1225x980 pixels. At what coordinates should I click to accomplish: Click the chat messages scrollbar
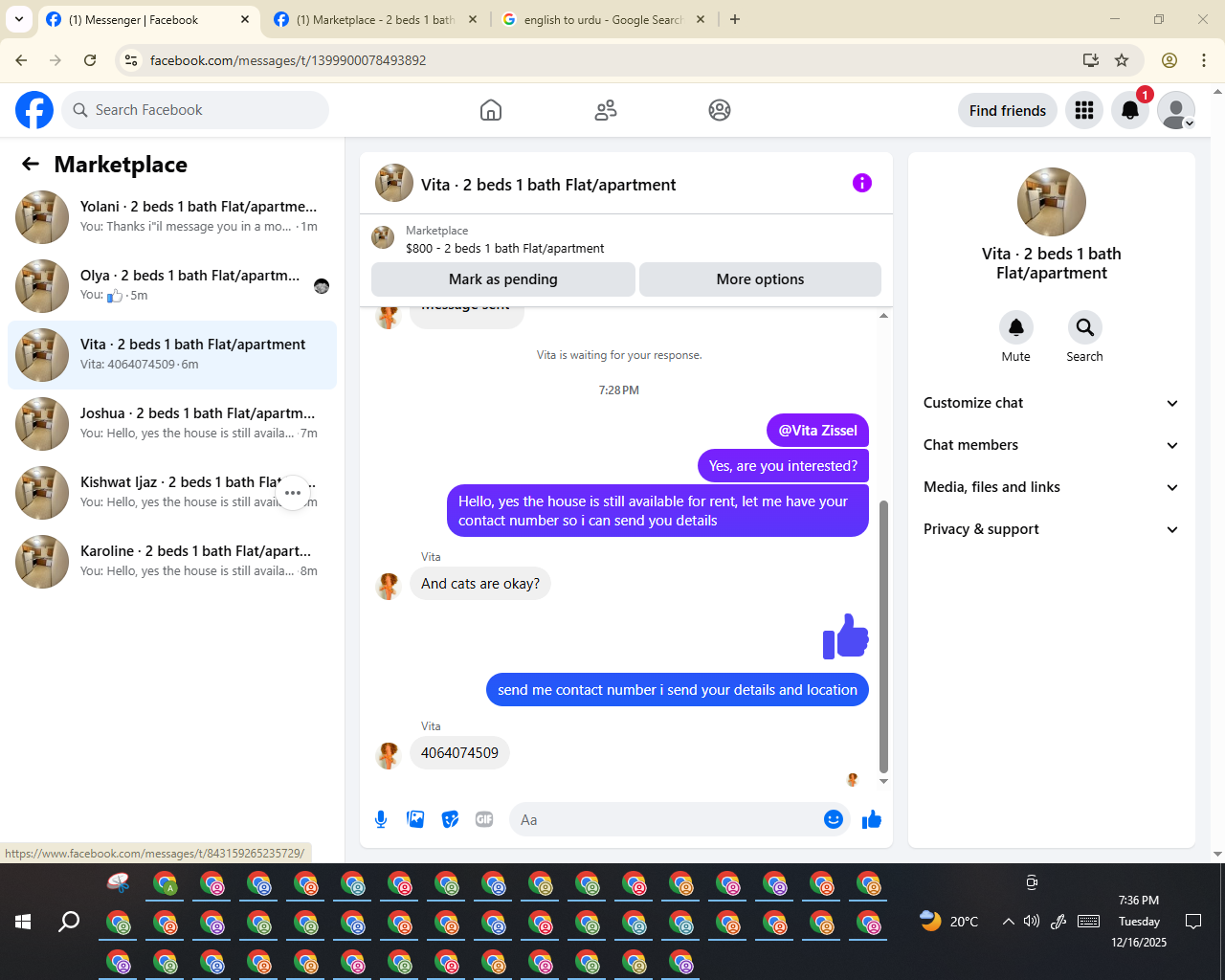tap(883, 636)
